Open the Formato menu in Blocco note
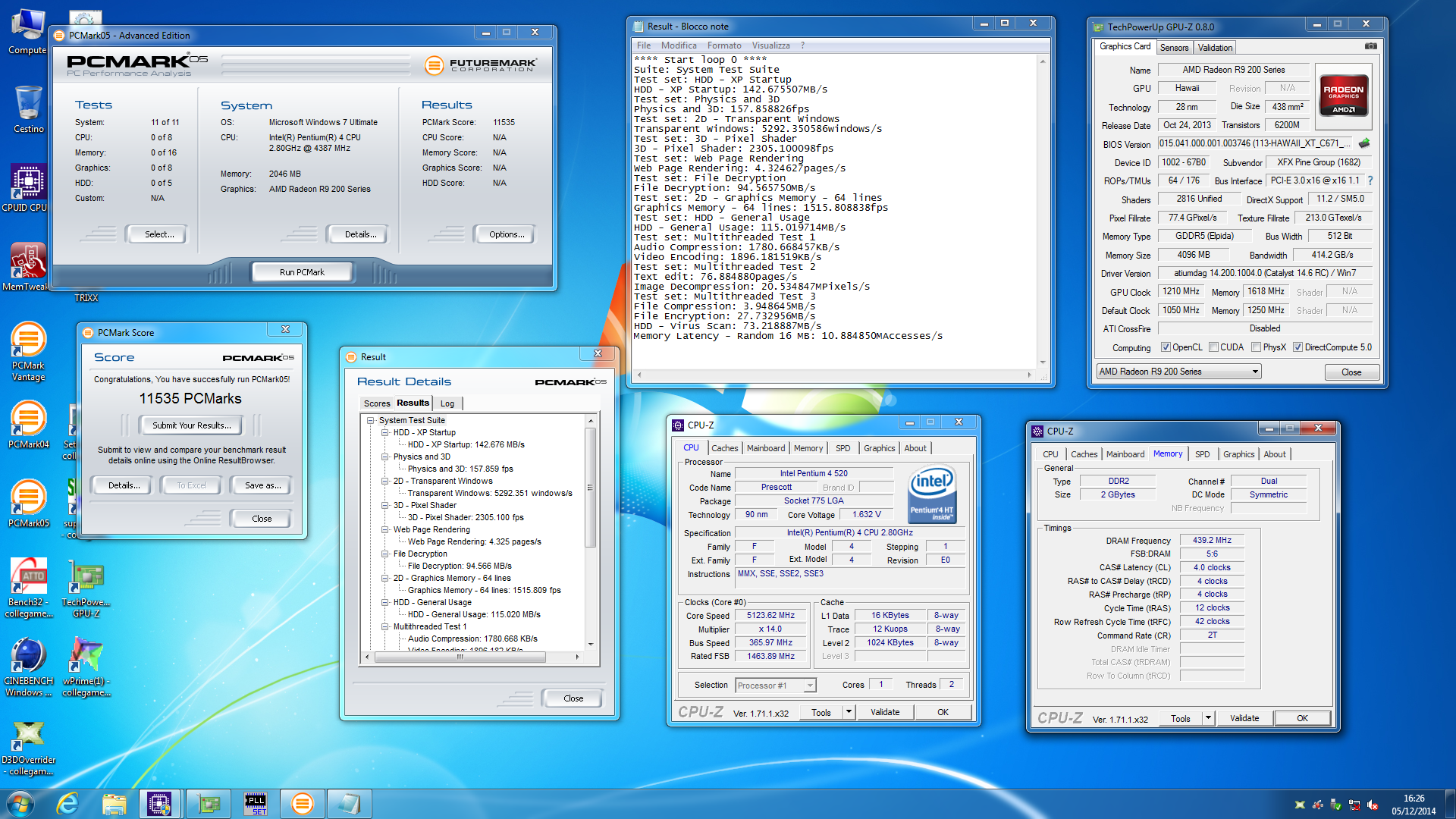1456x819 pixels. tap(724, 45)
